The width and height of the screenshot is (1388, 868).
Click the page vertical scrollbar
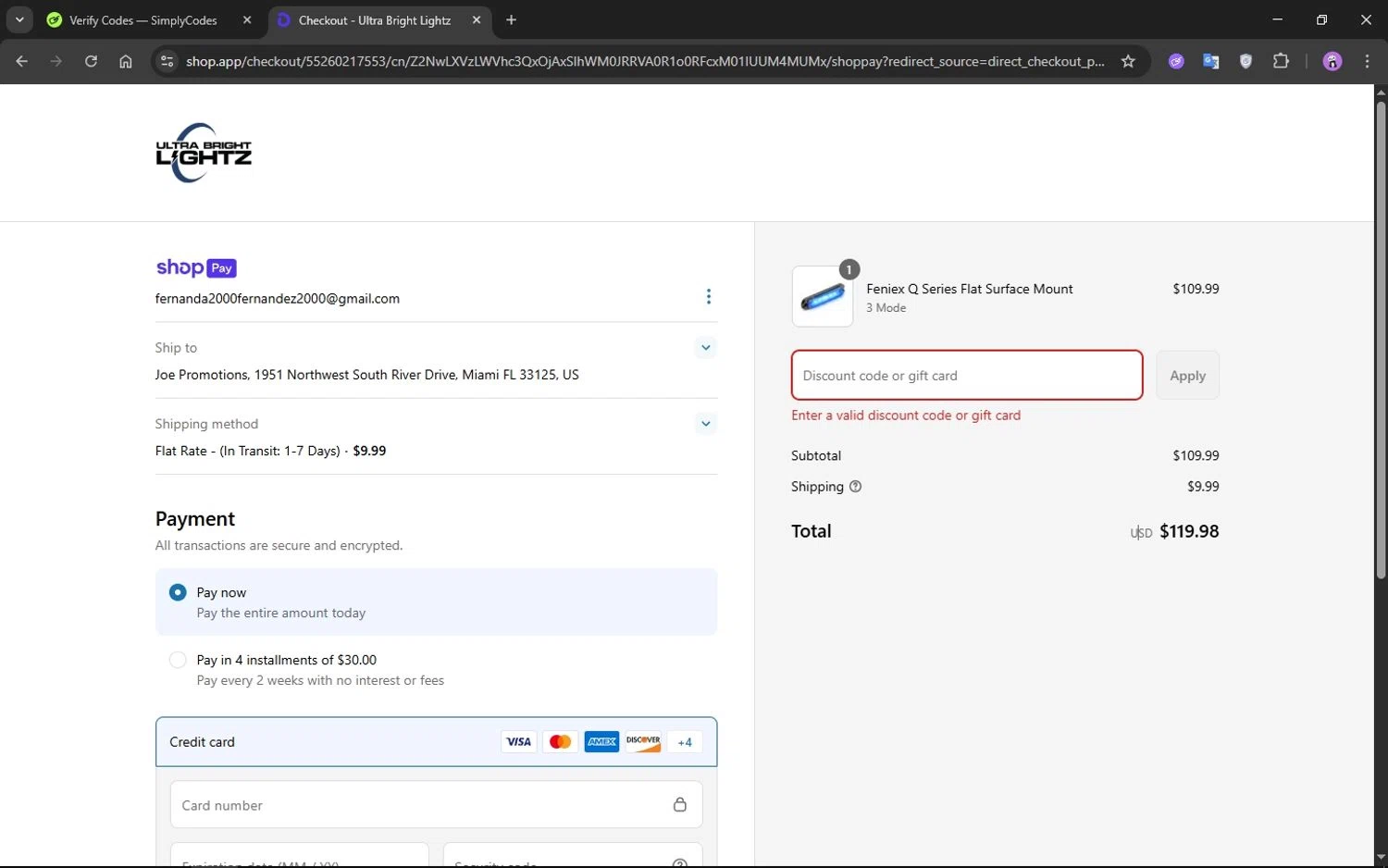click(x=1381, y=341)
